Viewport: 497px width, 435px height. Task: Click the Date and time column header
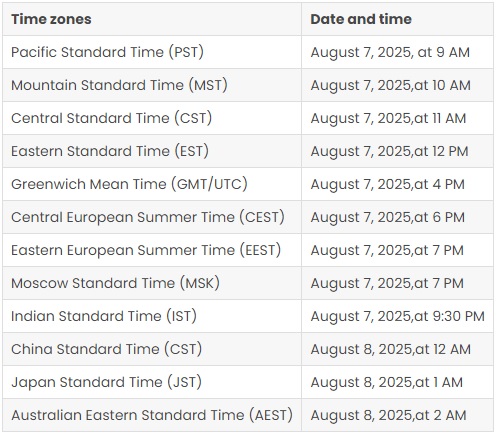[x=397, y=19]
